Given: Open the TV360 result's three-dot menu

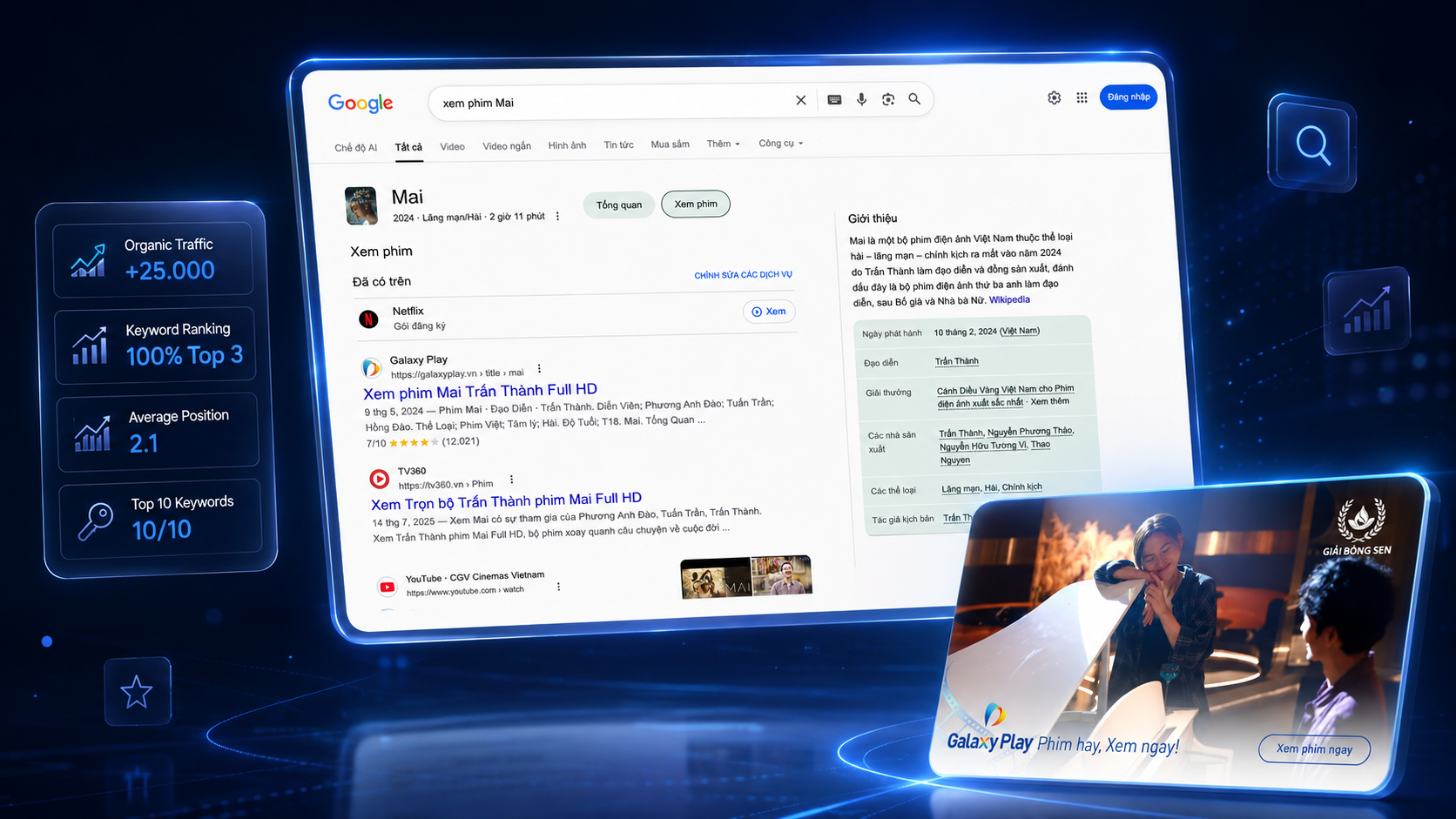Looking at the screenshot, I should 511,480.
